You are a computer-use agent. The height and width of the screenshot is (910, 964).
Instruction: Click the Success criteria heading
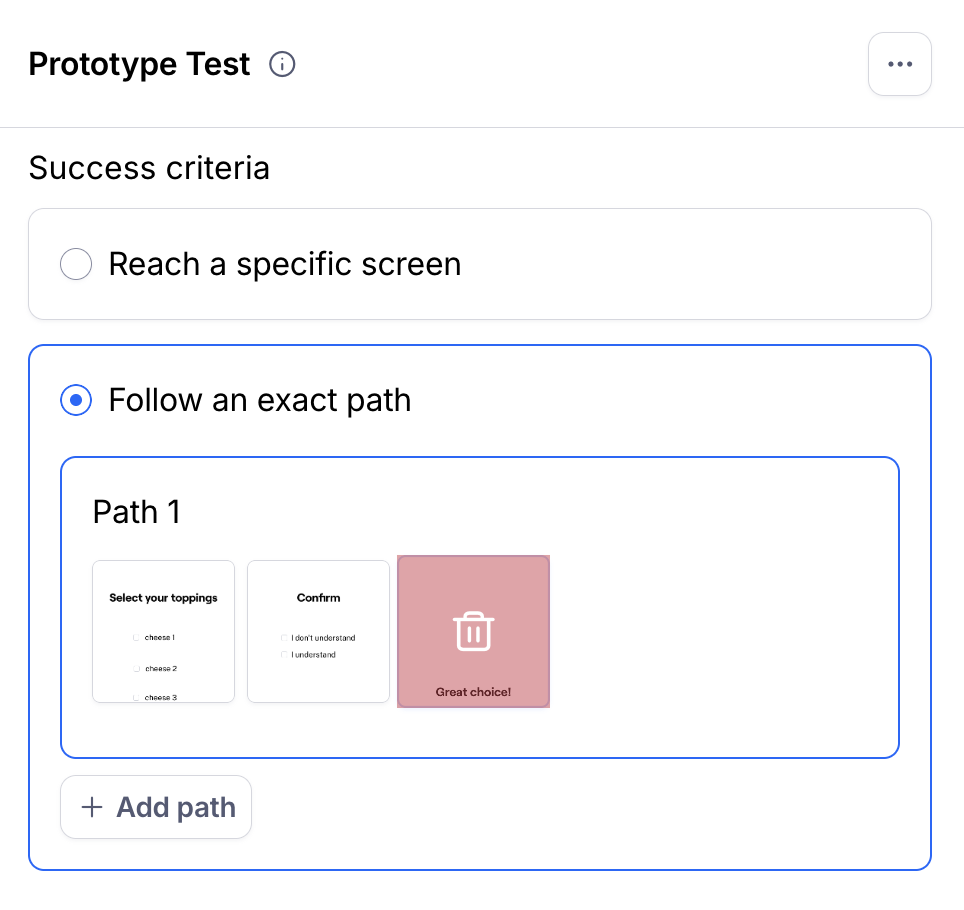(149, 168)
